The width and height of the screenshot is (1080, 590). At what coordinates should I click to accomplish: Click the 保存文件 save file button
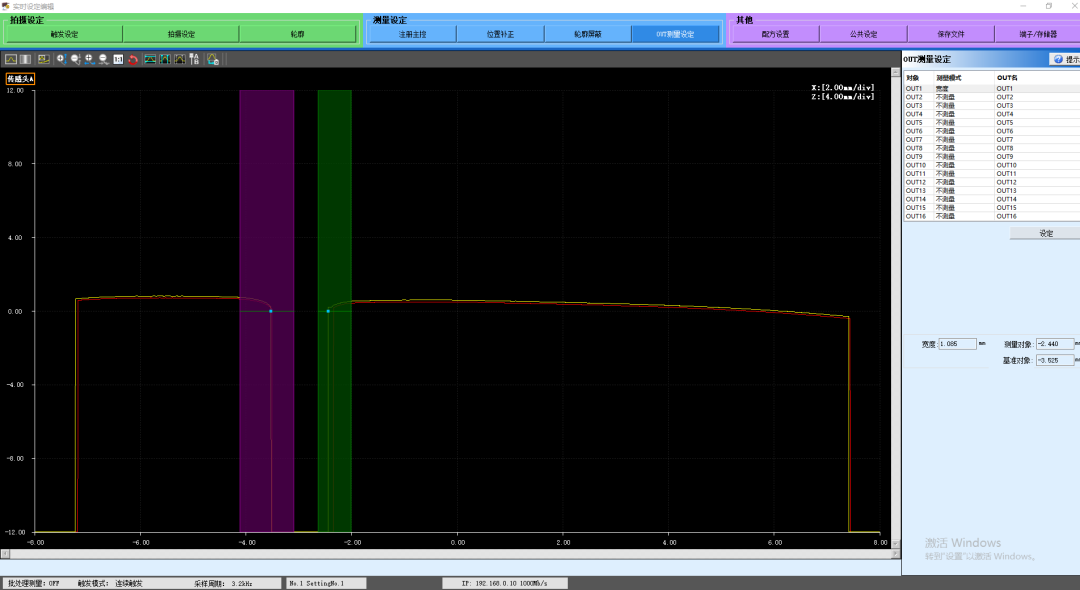[951, 34]
